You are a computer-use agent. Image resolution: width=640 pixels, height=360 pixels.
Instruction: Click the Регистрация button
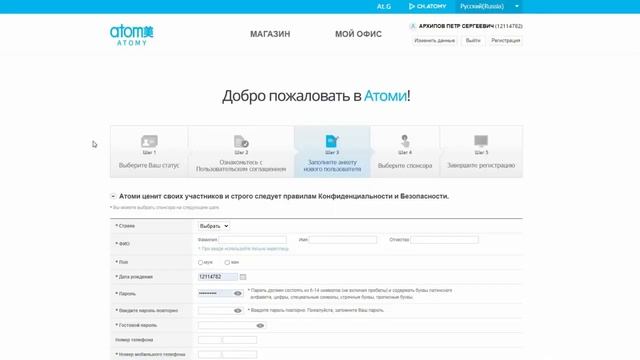coord(505,40)
